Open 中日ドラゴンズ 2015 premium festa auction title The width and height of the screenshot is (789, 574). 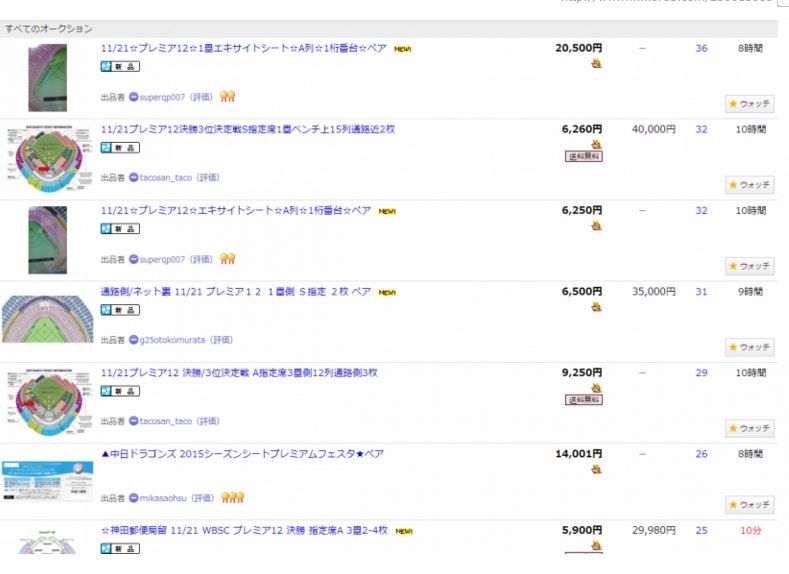point(242,454)
